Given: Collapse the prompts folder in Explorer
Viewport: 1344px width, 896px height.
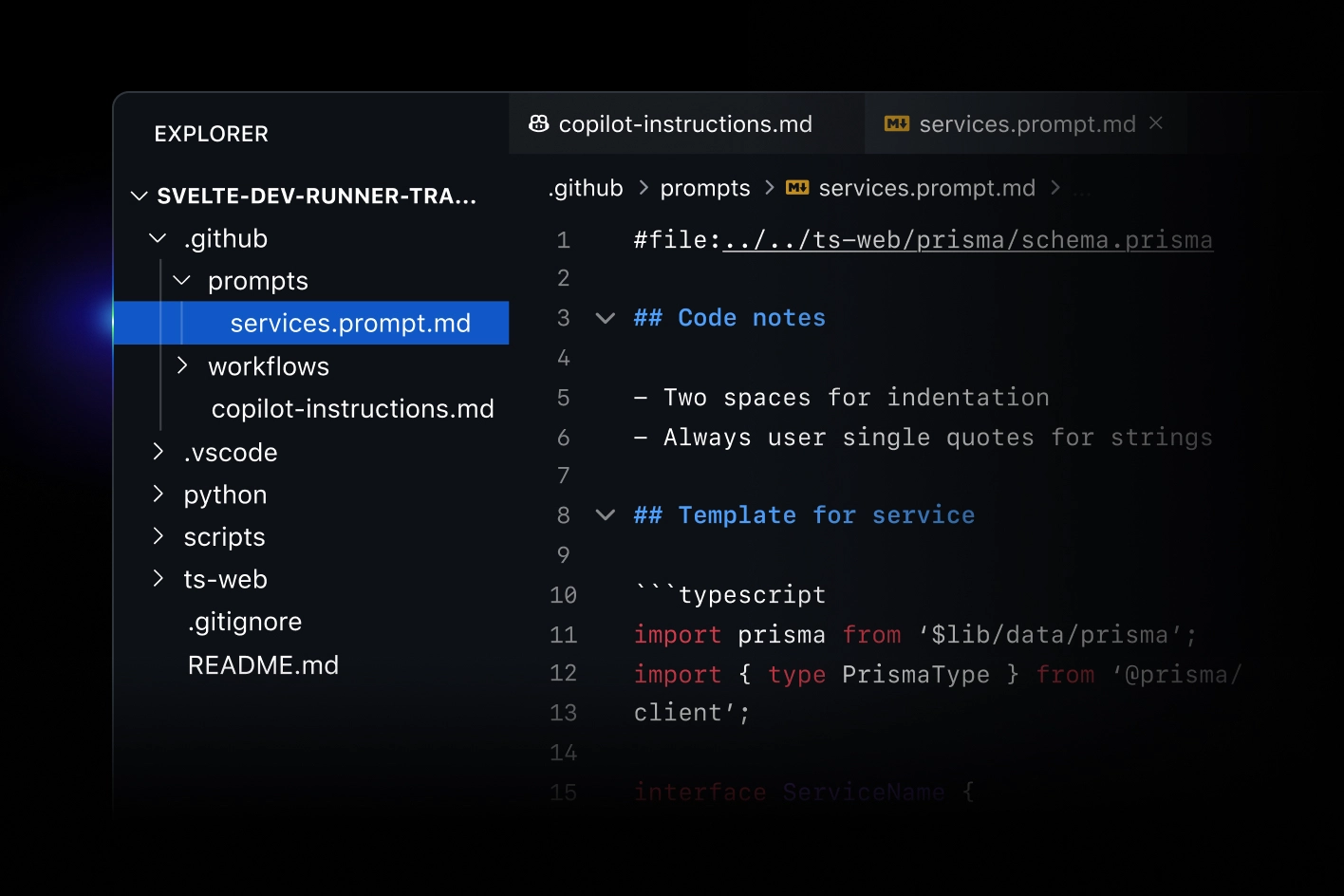Looking at the screenshot, I should click(x=181, y=280).
